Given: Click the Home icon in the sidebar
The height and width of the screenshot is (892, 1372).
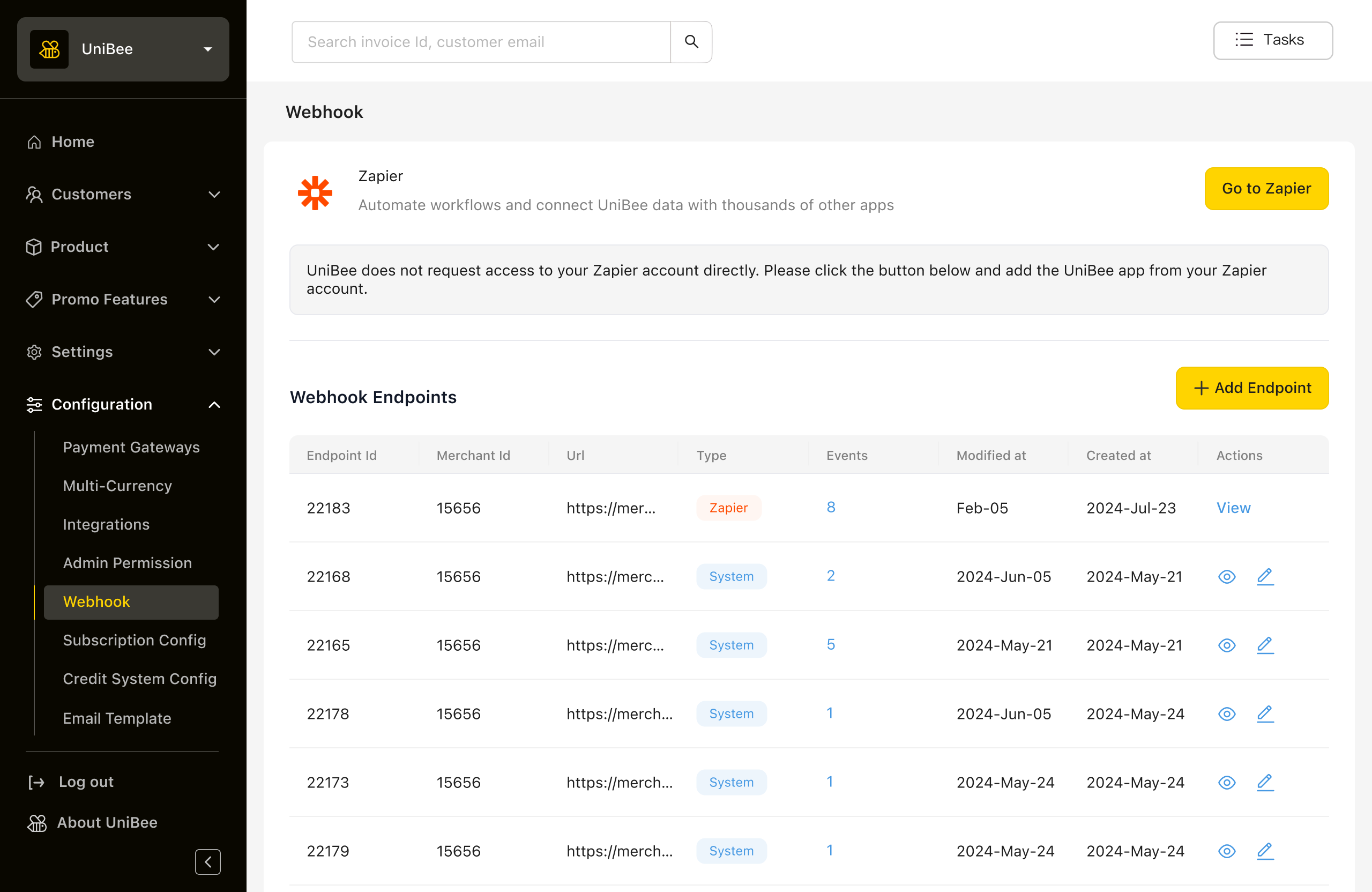Looking at the screenshot, I should coord(35,142).
